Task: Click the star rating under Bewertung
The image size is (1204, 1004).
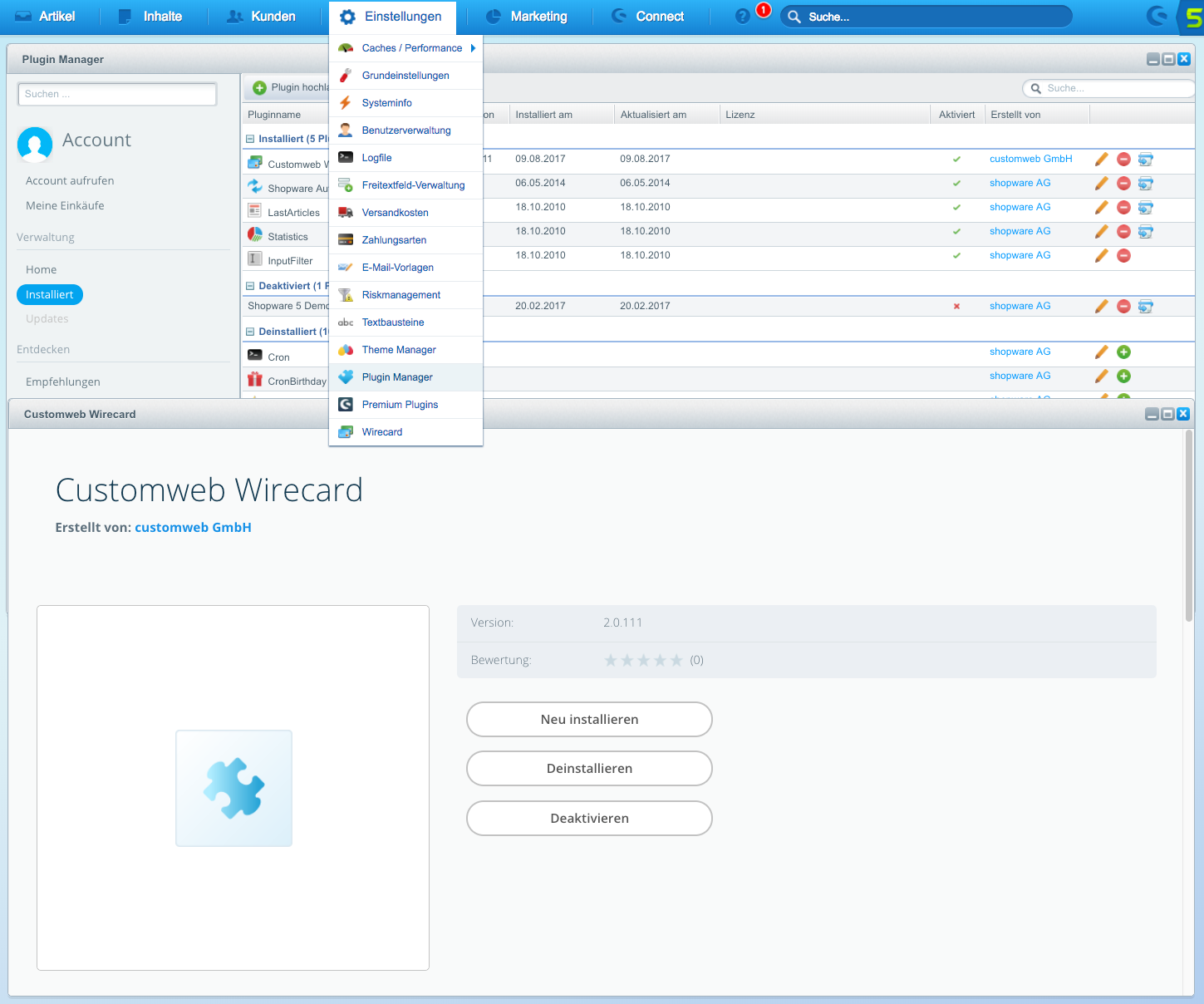Action: coord(643,660)
